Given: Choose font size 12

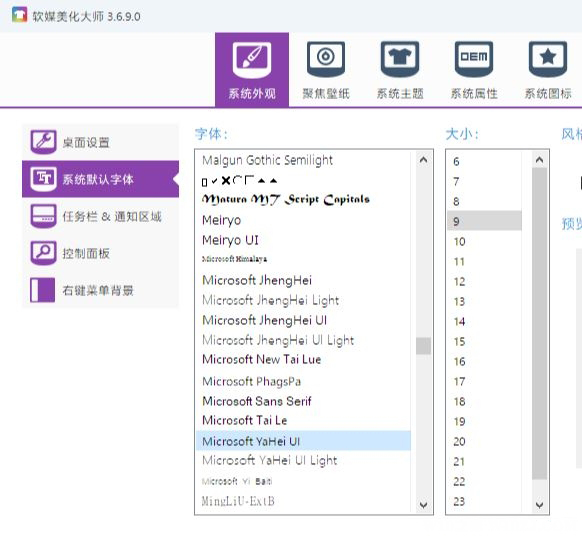Looking at the screenshot, I should click(x=484, y=281).
